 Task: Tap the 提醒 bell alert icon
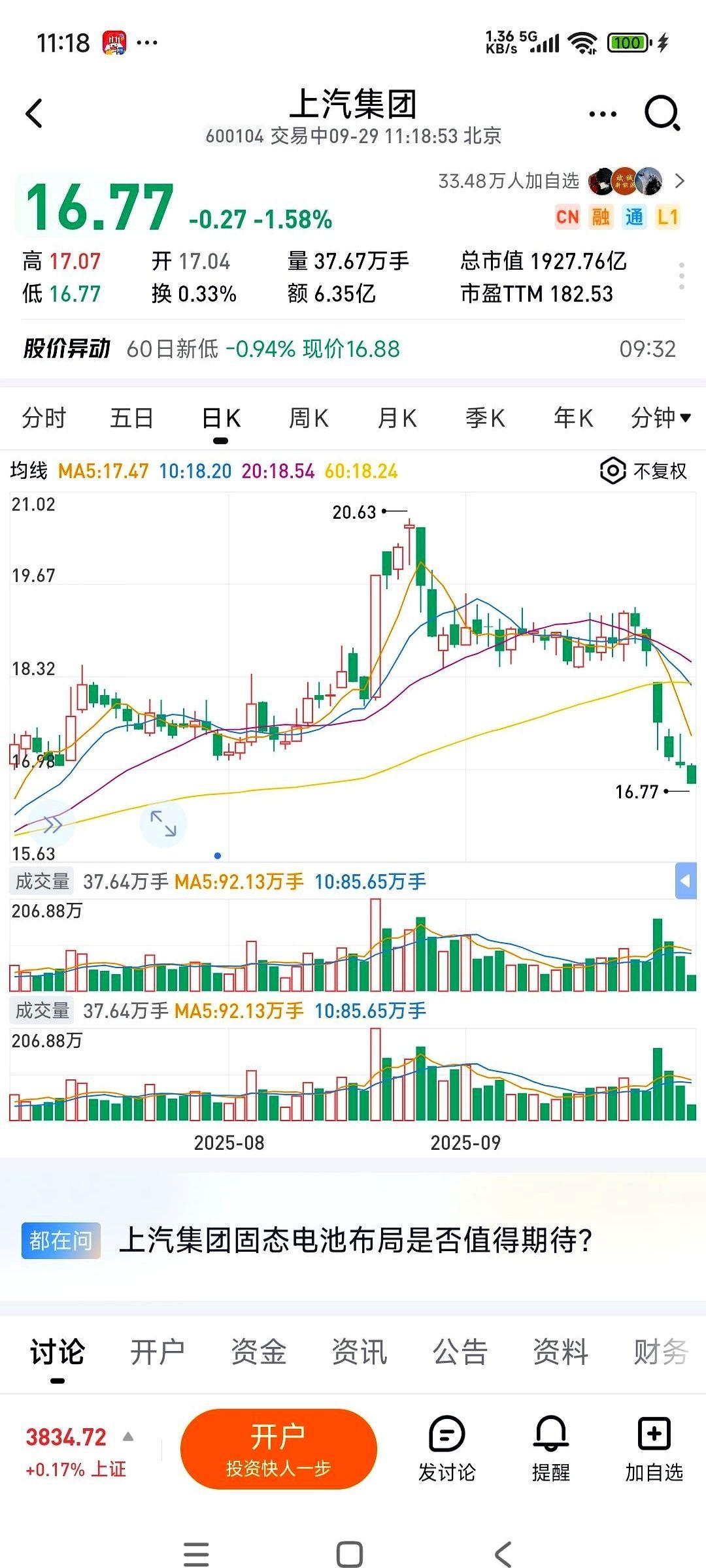coord(551,1448)
